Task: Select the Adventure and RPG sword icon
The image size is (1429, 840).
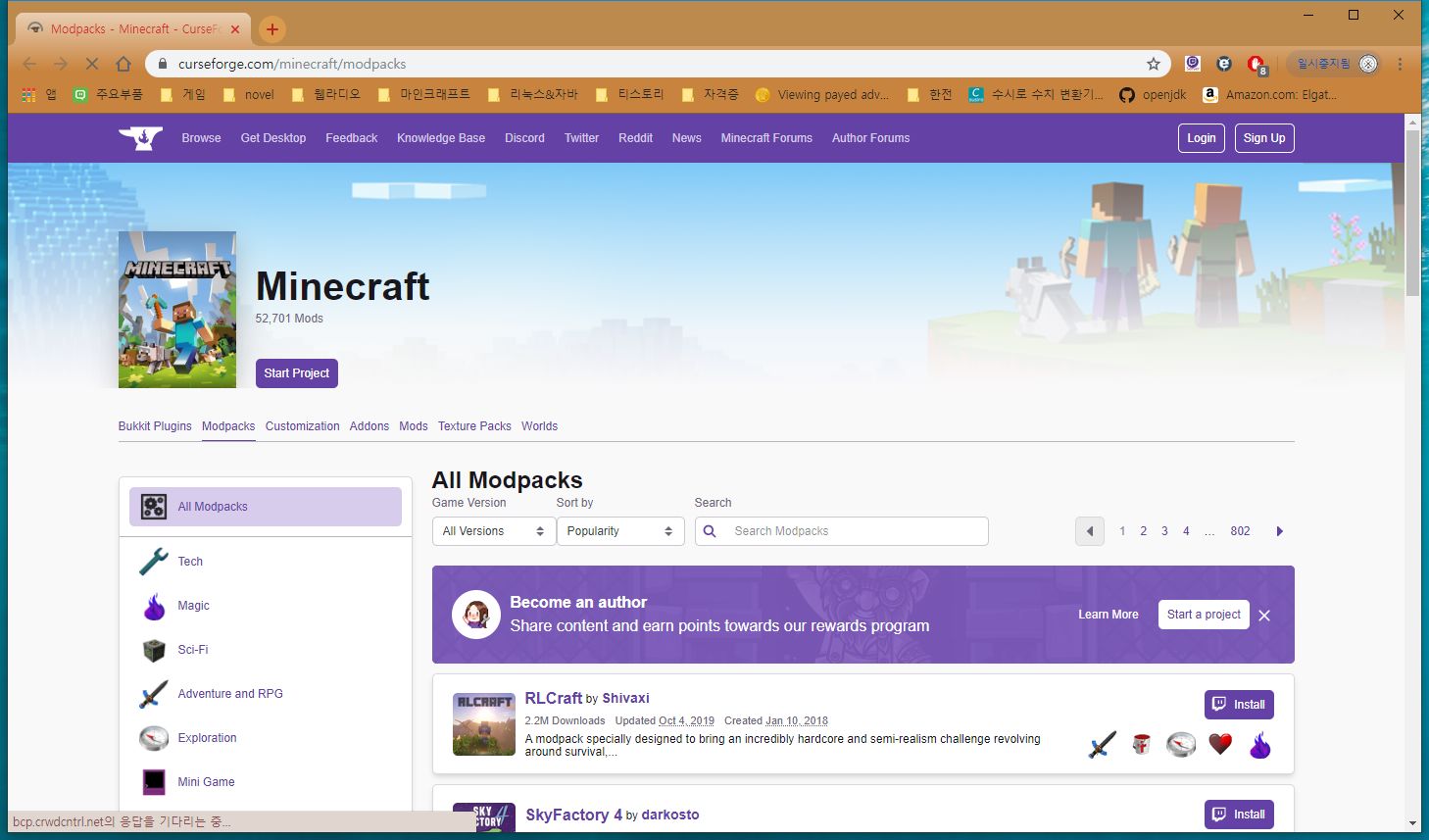Action: pos(154,694)
